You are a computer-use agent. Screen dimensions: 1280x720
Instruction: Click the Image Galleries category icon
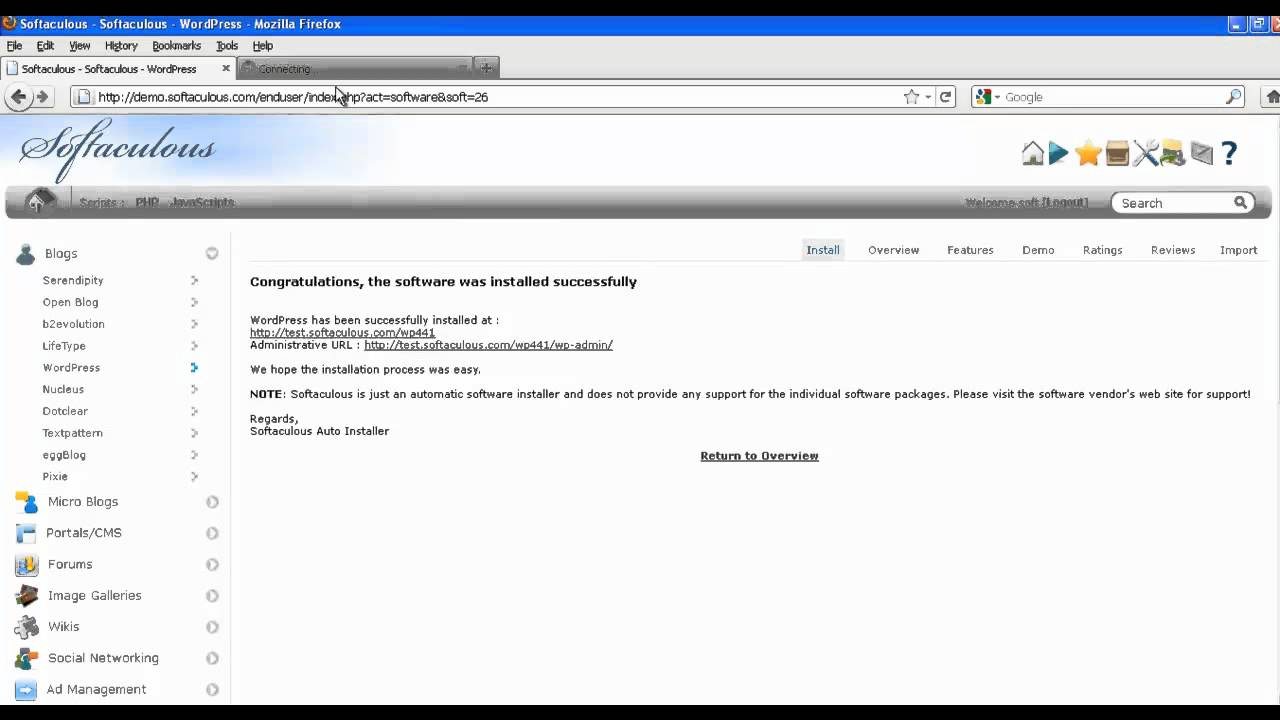pyautogui.click(x=26, y=596)
